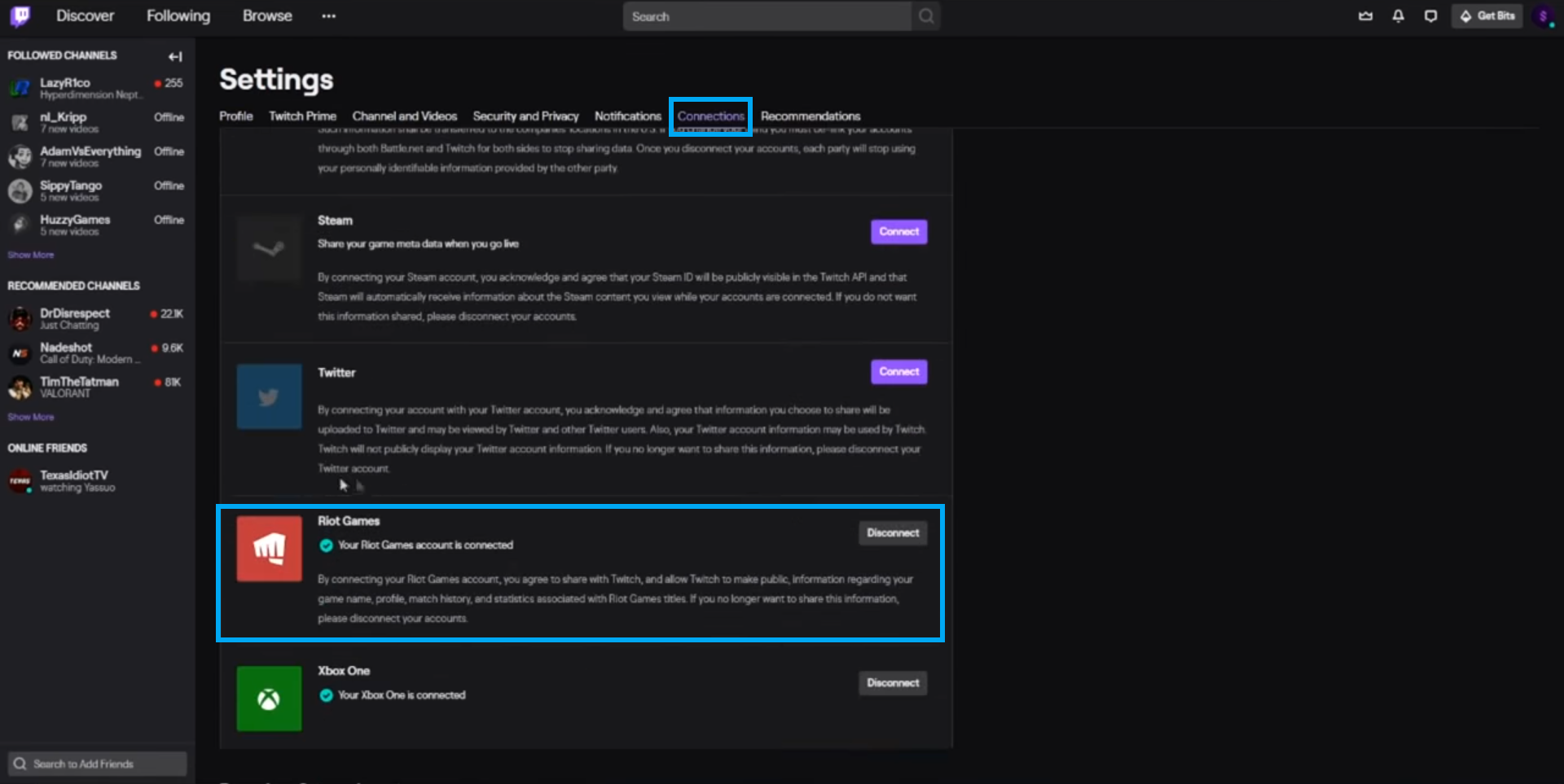Click the Get Bits button
1564x784 pixels.
[1487, 15]
